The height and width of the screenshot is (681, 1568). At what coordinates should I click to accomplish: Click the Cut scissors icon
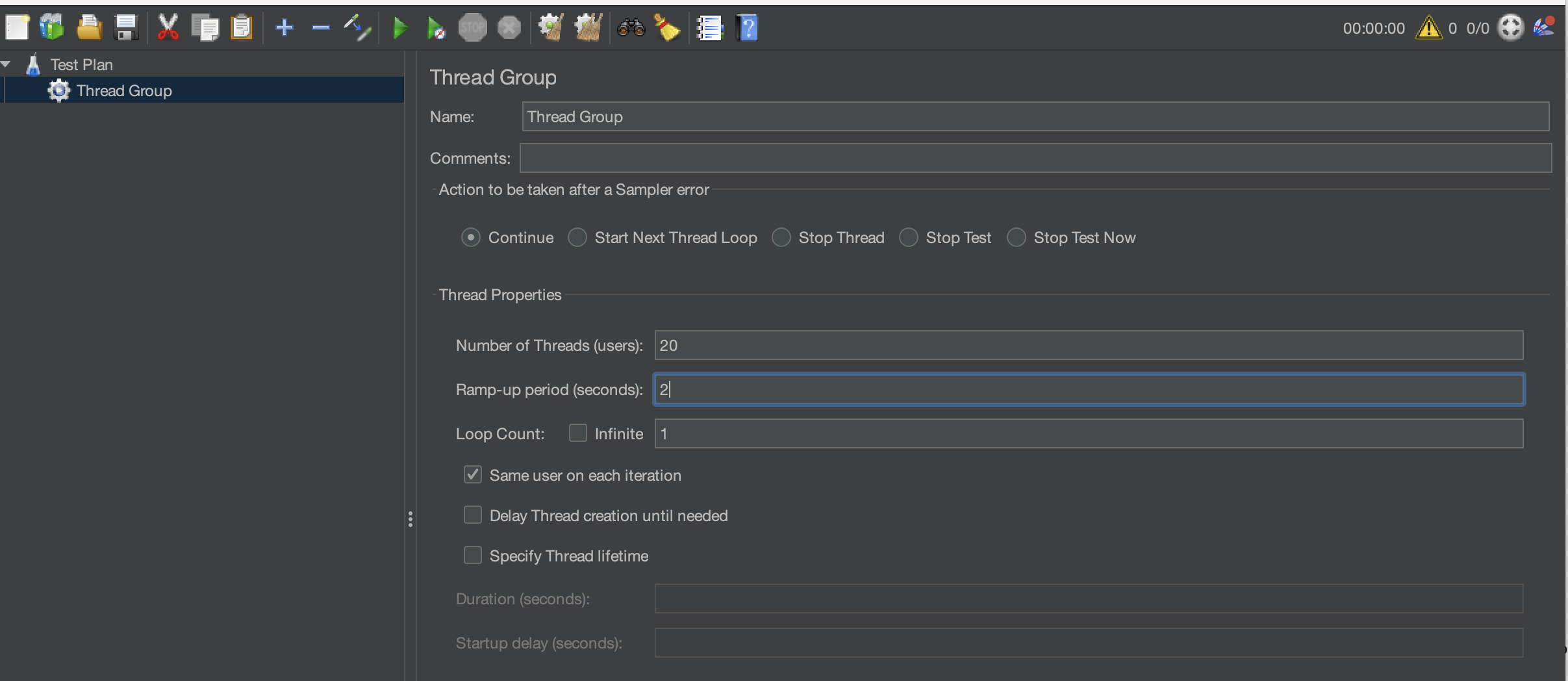[168, 28]
